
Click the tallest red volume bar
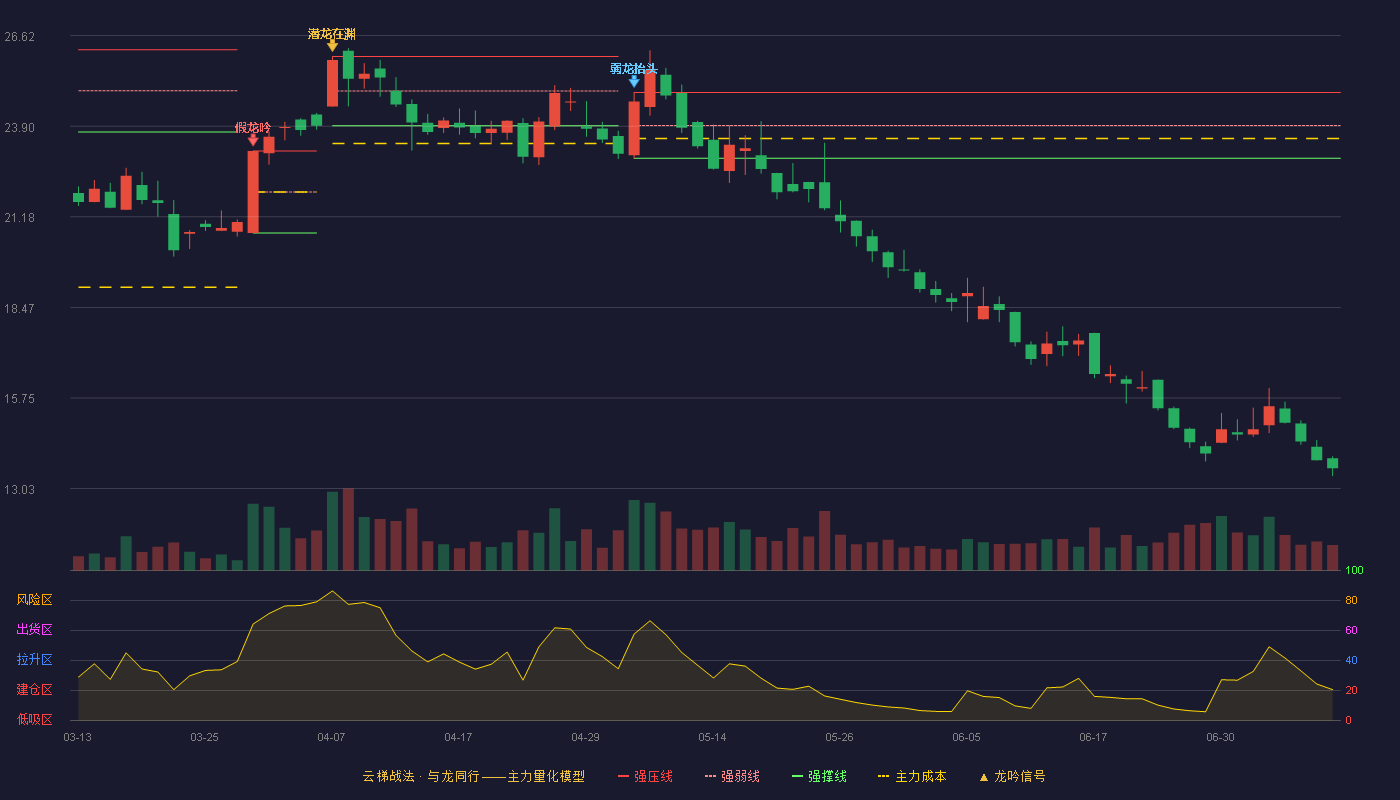click(348, 529)
